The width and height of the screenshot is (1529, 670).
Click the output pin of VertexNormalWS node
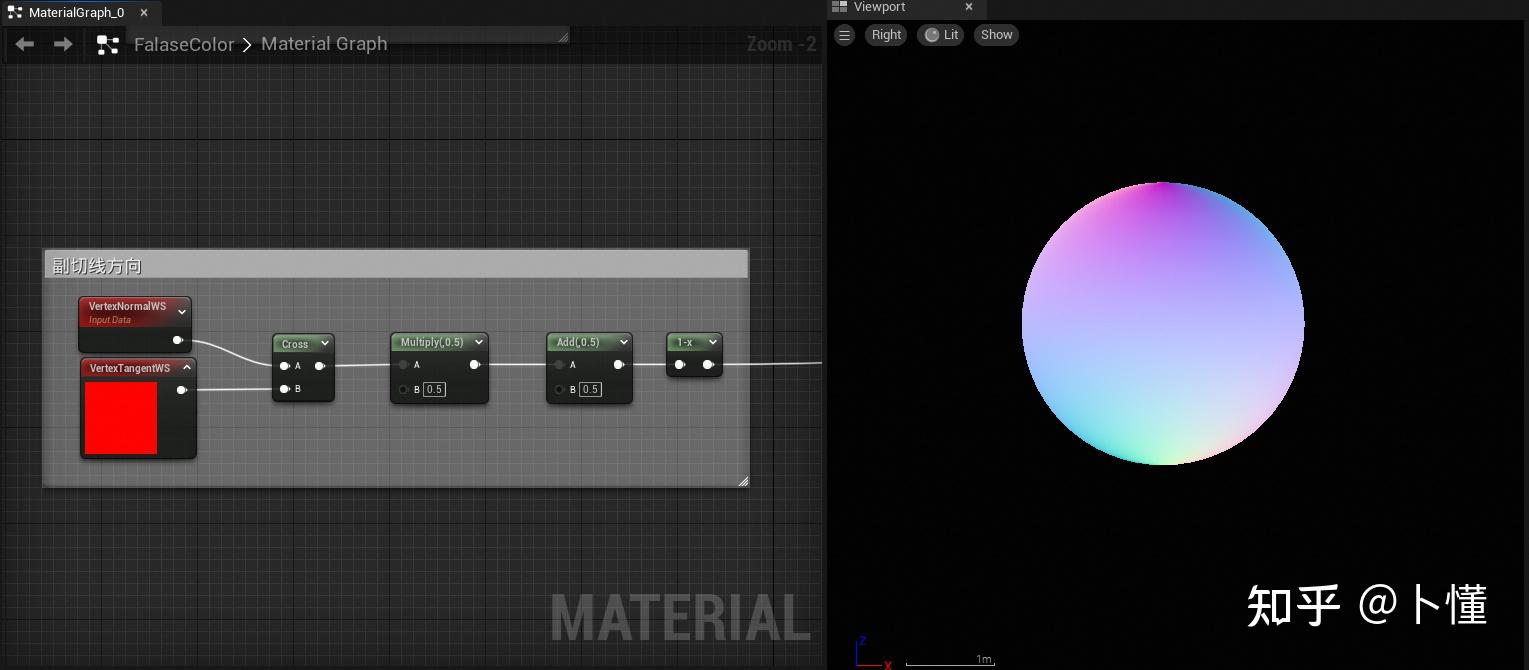point(178,340)
